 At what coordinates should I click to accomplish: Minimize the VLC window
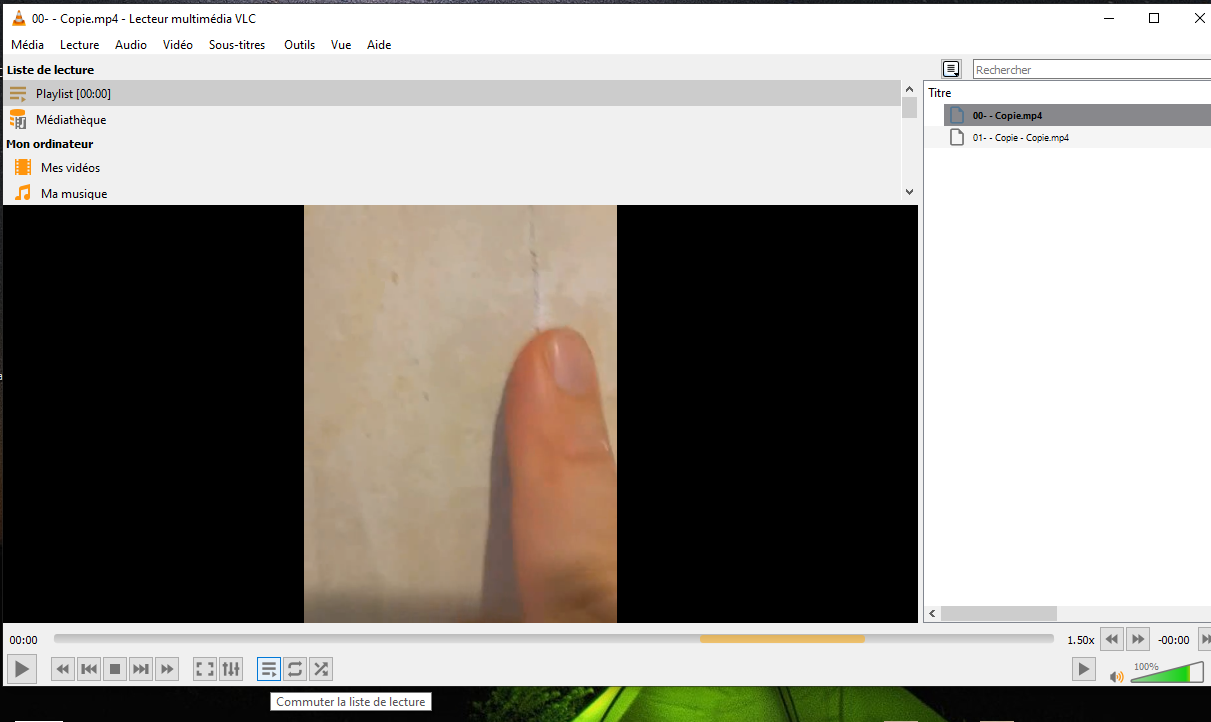[1108, 18]
